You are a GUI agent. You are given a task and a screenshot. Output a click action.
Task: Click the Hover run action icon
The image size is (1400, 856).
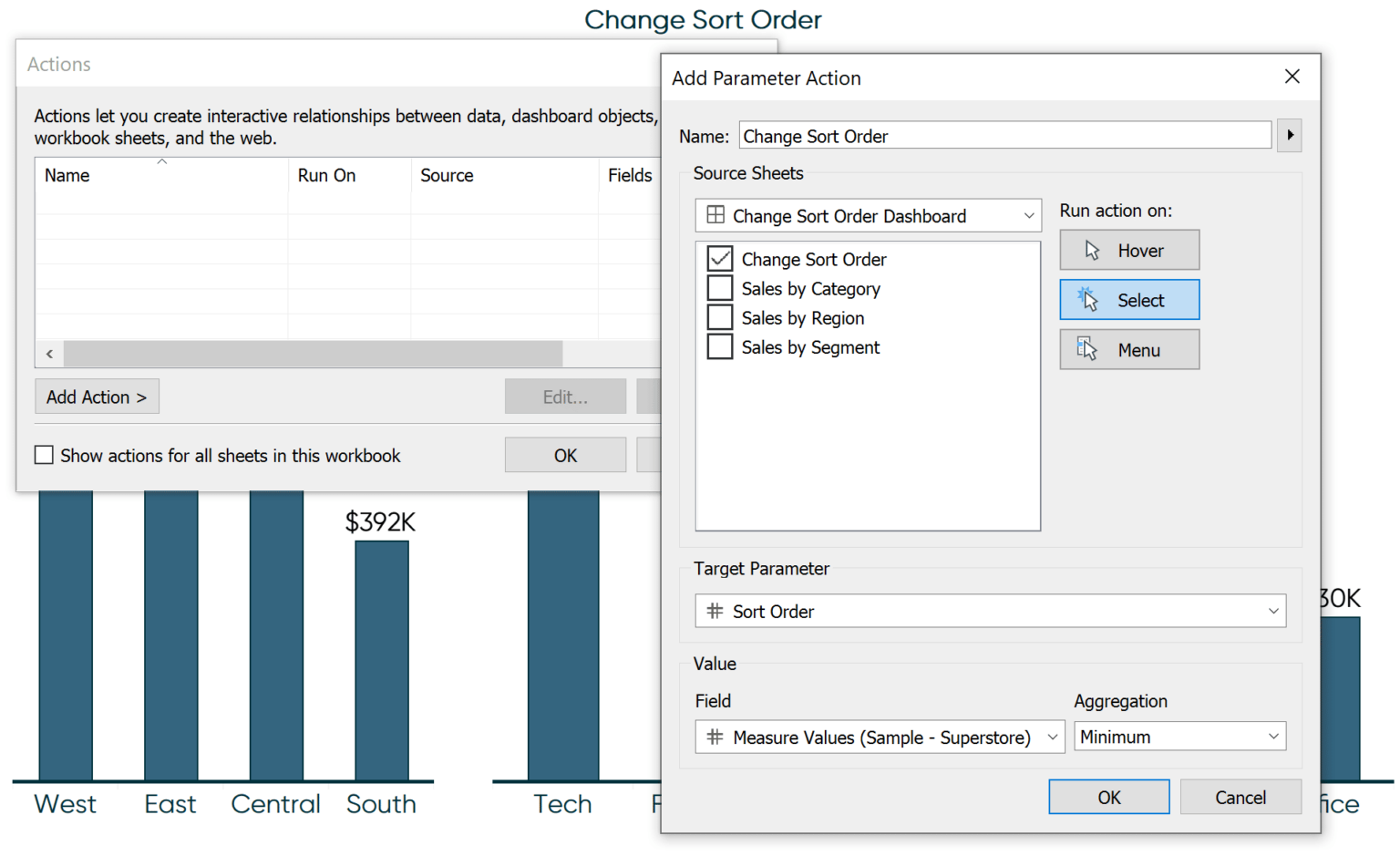1090,250
